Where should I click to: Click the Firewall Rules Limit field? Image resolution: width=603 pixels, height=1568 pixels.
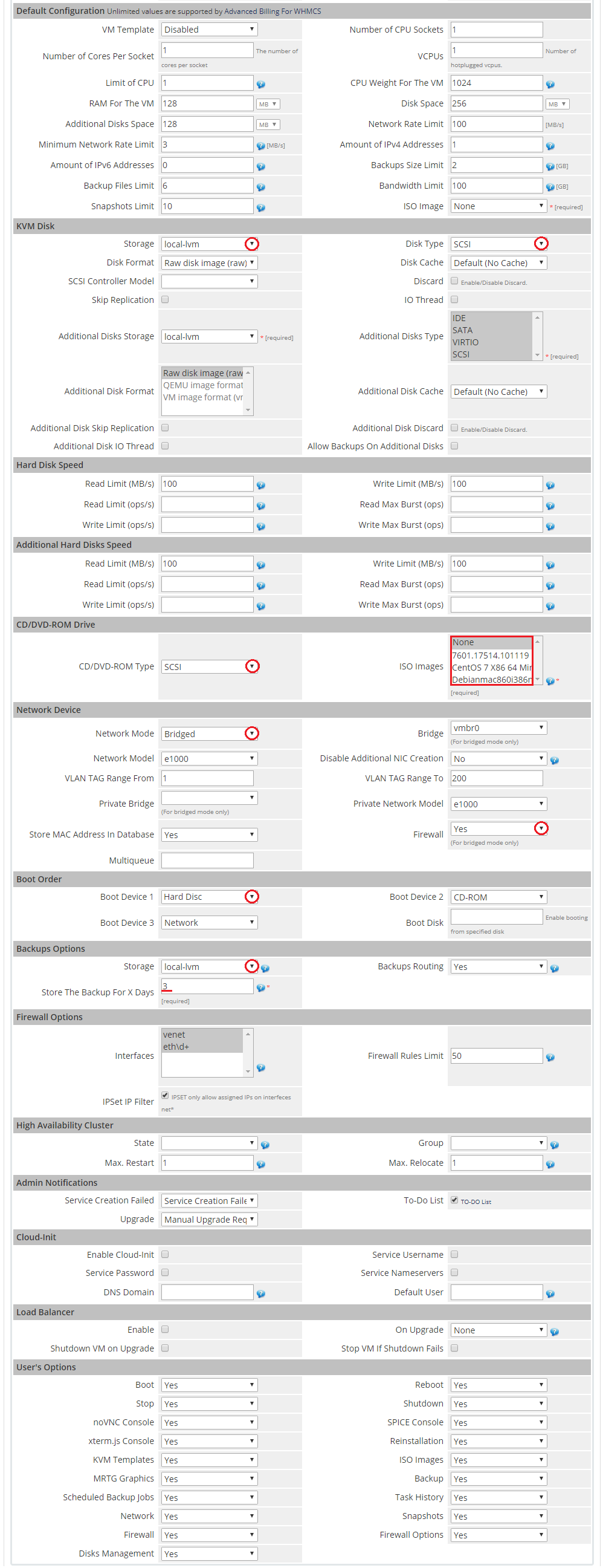(x=497, y=1056)
